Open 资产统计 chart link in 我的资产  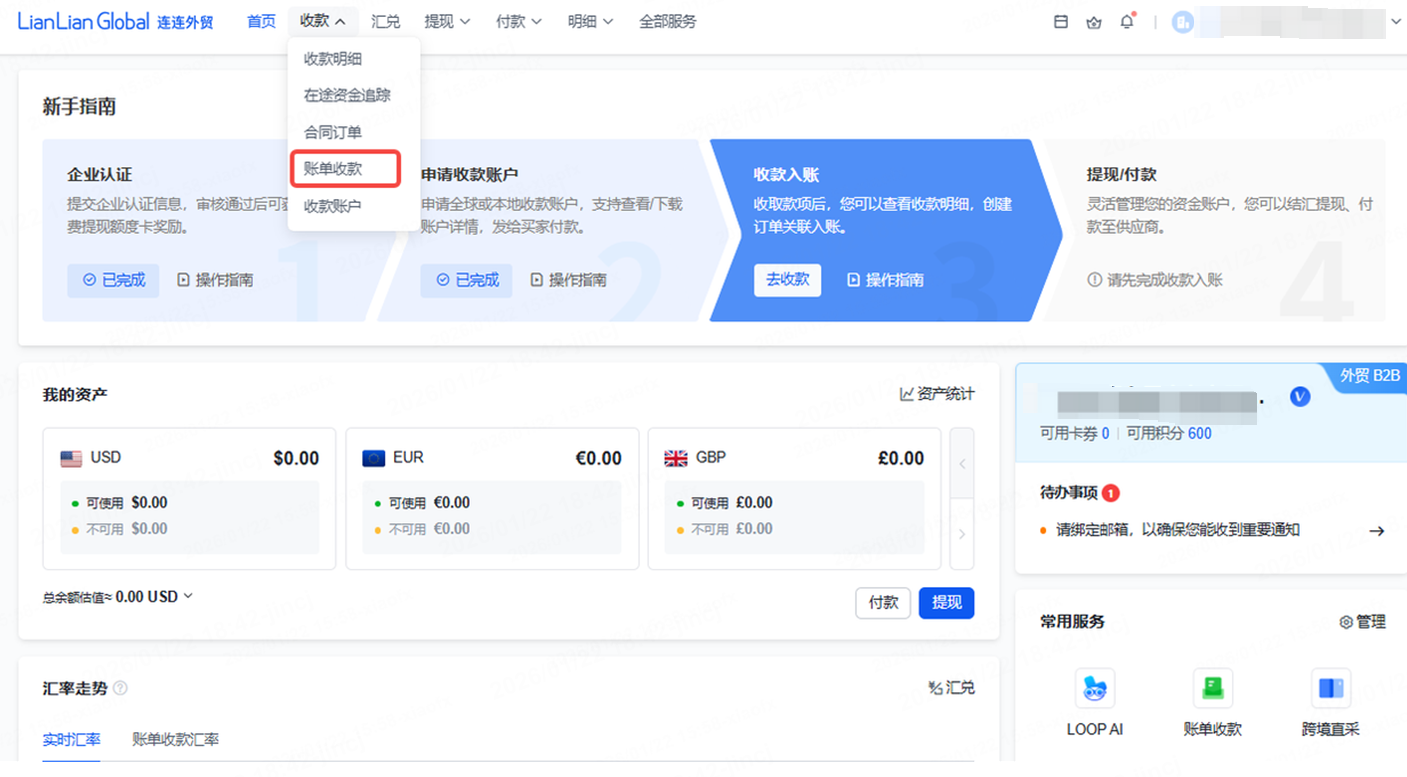click(937, 394)
